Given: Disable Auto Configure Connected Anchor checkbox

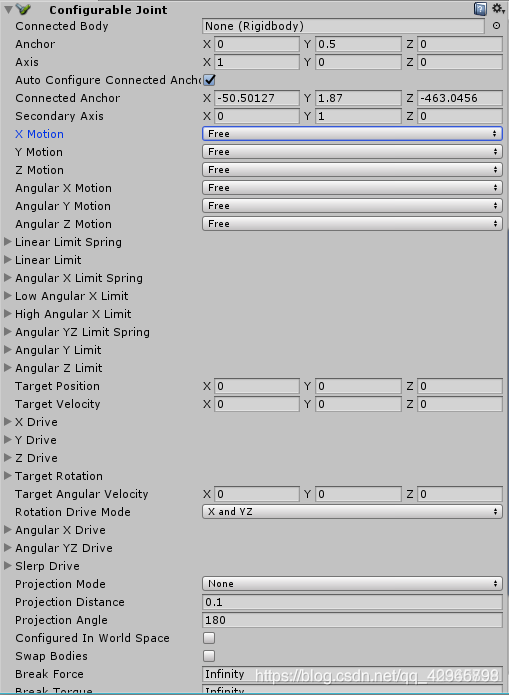Looking at the screenshot, I should point(209,80).
